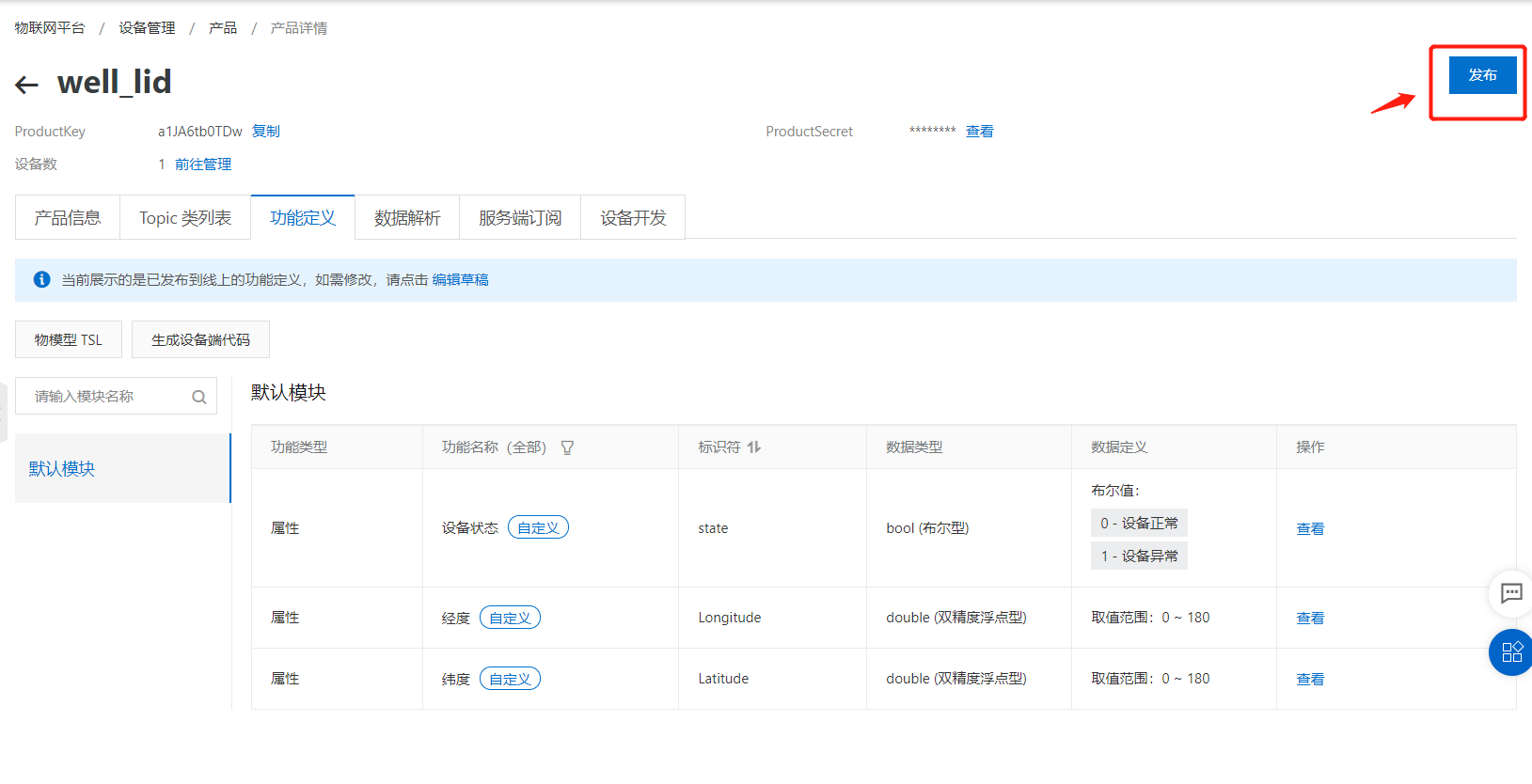Image resolution: width=1532 pixels, height=784 pixels.
Task: Navigate to 产品 breadcrumb
Action: [223, 28]
